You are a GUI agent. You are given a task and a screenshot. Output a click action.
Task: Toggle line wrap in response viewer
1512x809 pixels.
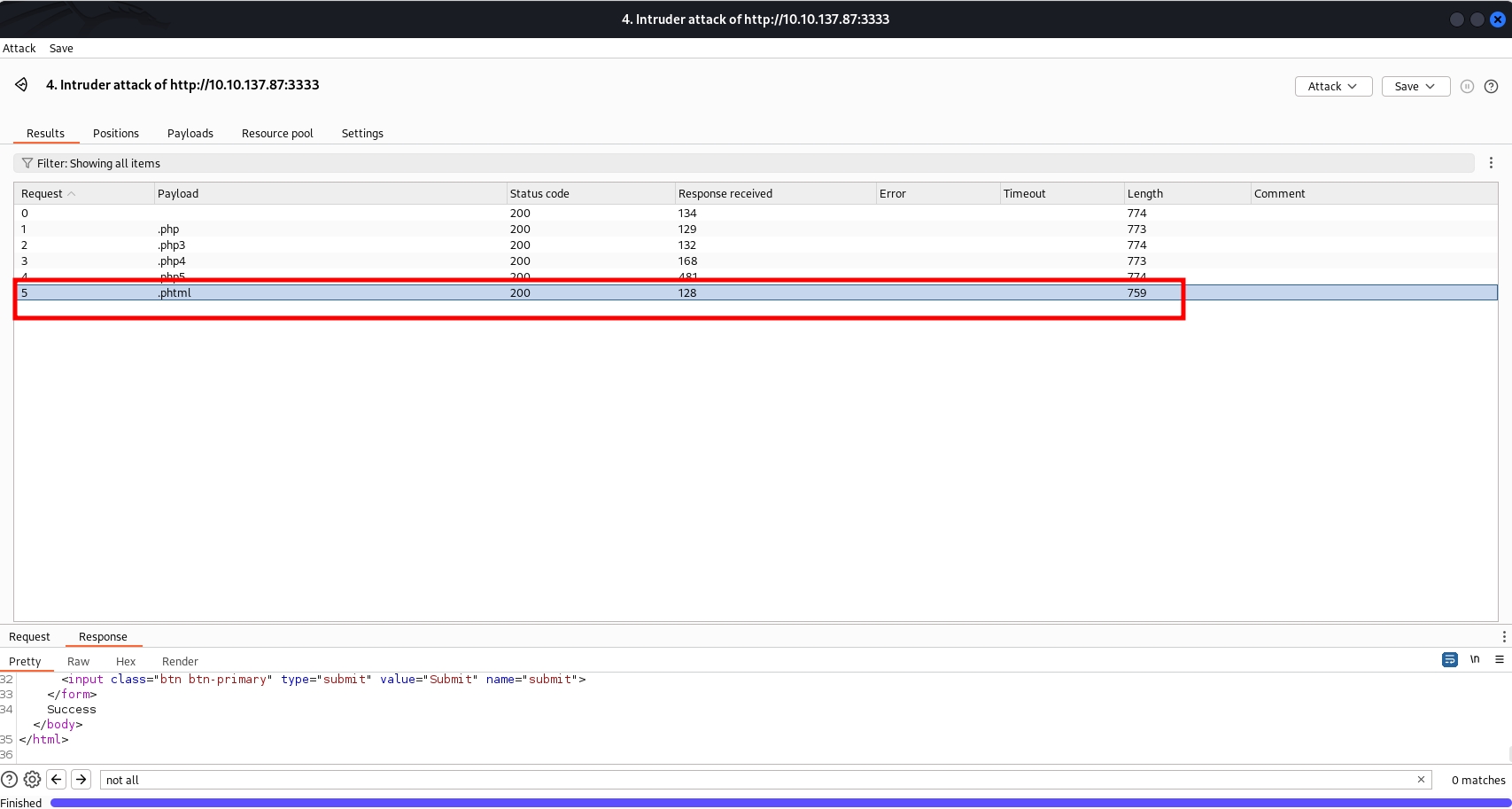point(1449,660)
